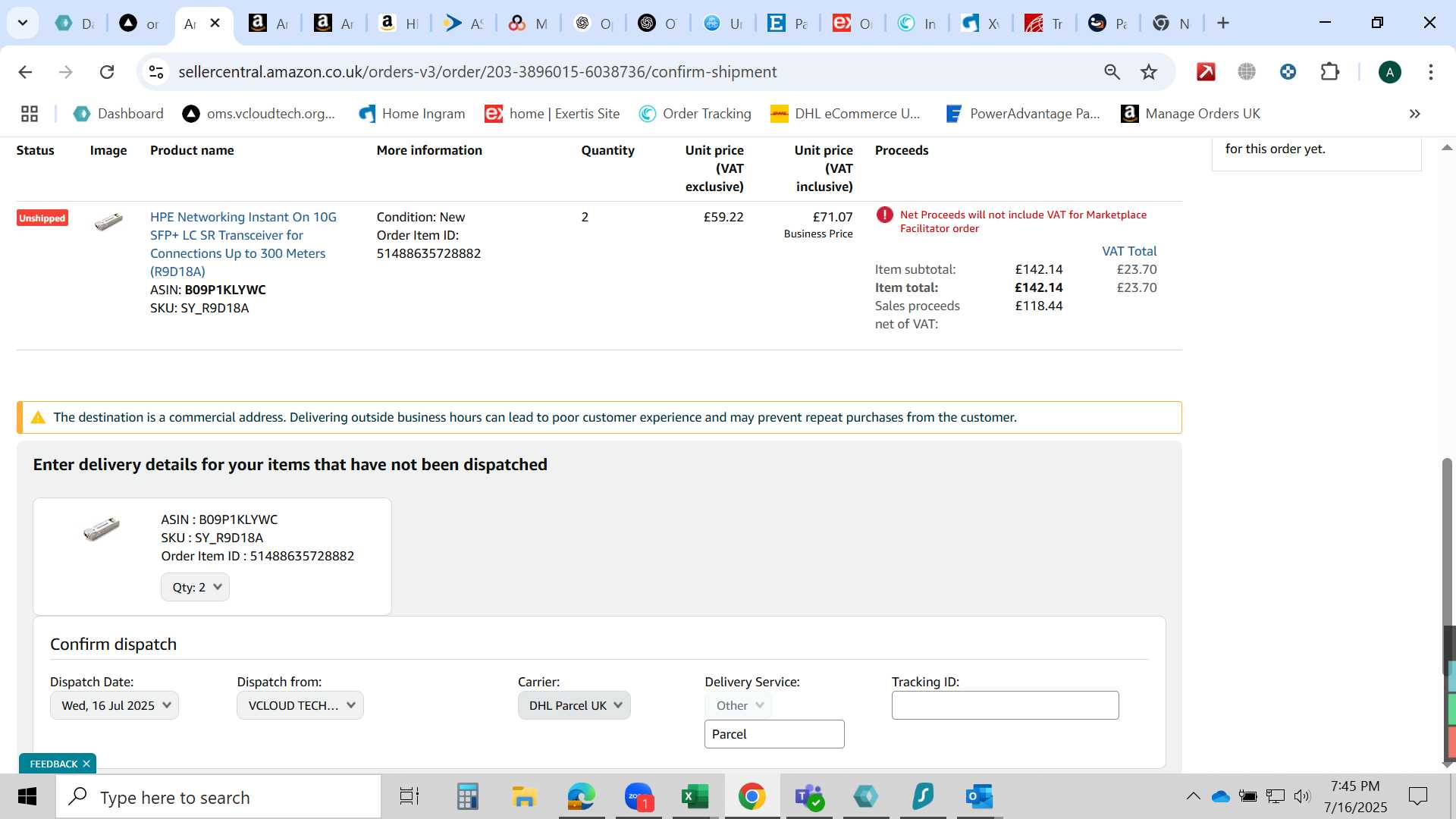The width and height of the screenshot is (1456, 819).
Task: Click the taskbar search box
Action: [218, 797]
